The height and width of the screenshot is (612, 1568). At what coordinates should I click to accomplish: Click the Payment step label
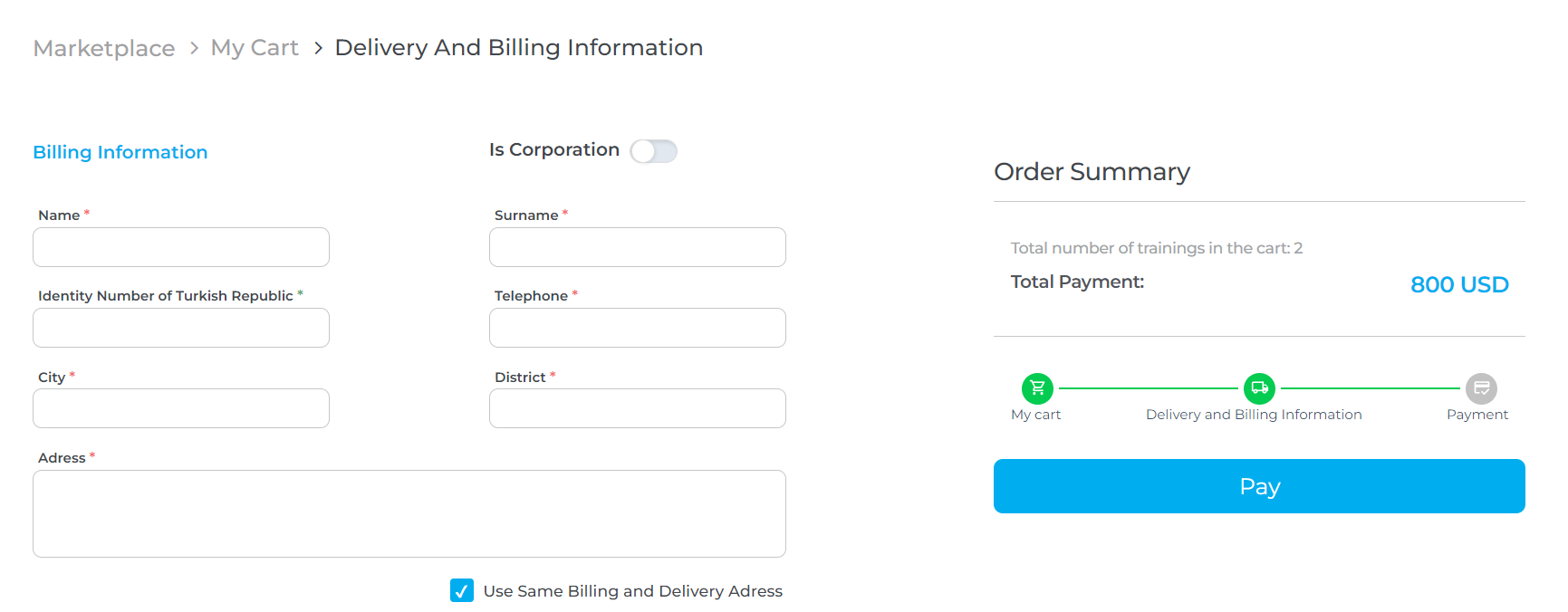(x=1477, y=415)
